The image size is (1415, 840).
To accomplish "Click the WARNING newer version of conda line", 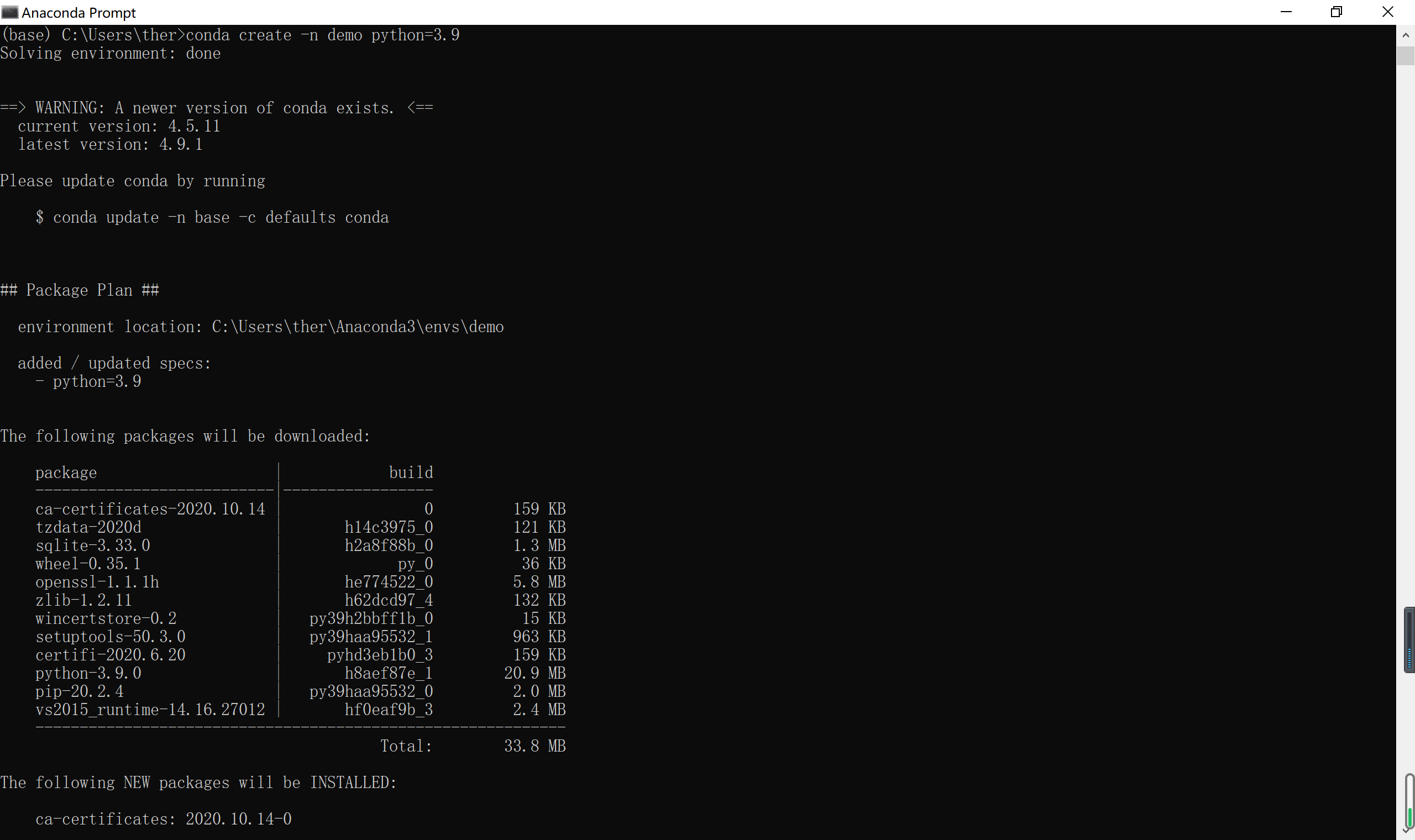I will pos(217,108).
